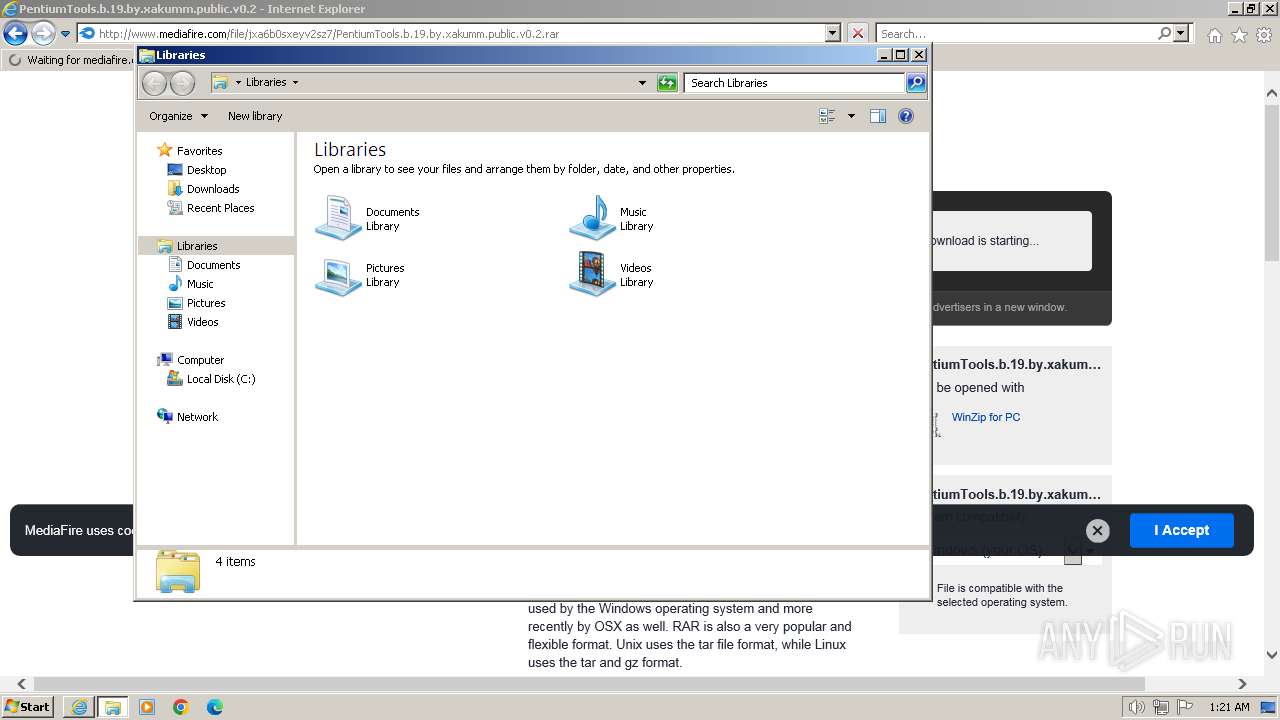Click the clock showing 1:21 AM
This screenshot has height=720, width=1280.
pos(1229,707)
